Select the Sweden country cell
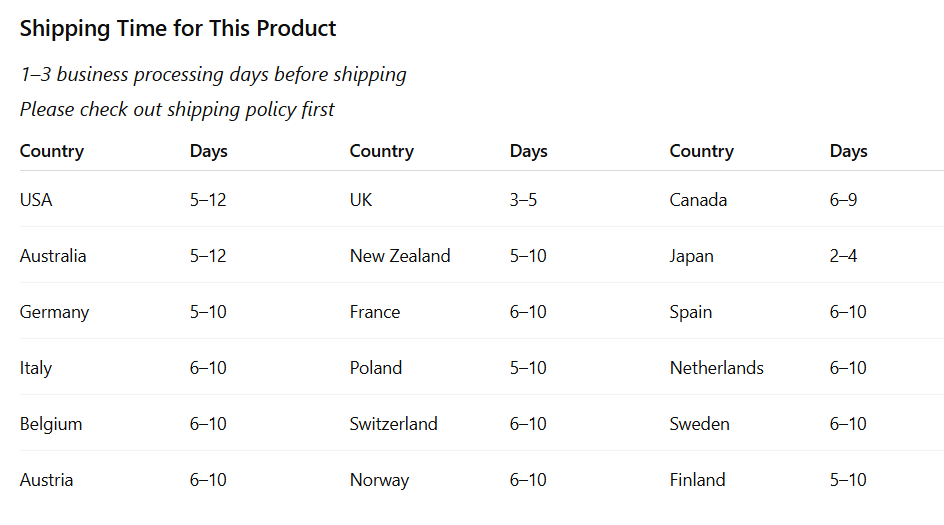Image resolution: width=944 pixels, height=525 pixels. coord(699,424)
